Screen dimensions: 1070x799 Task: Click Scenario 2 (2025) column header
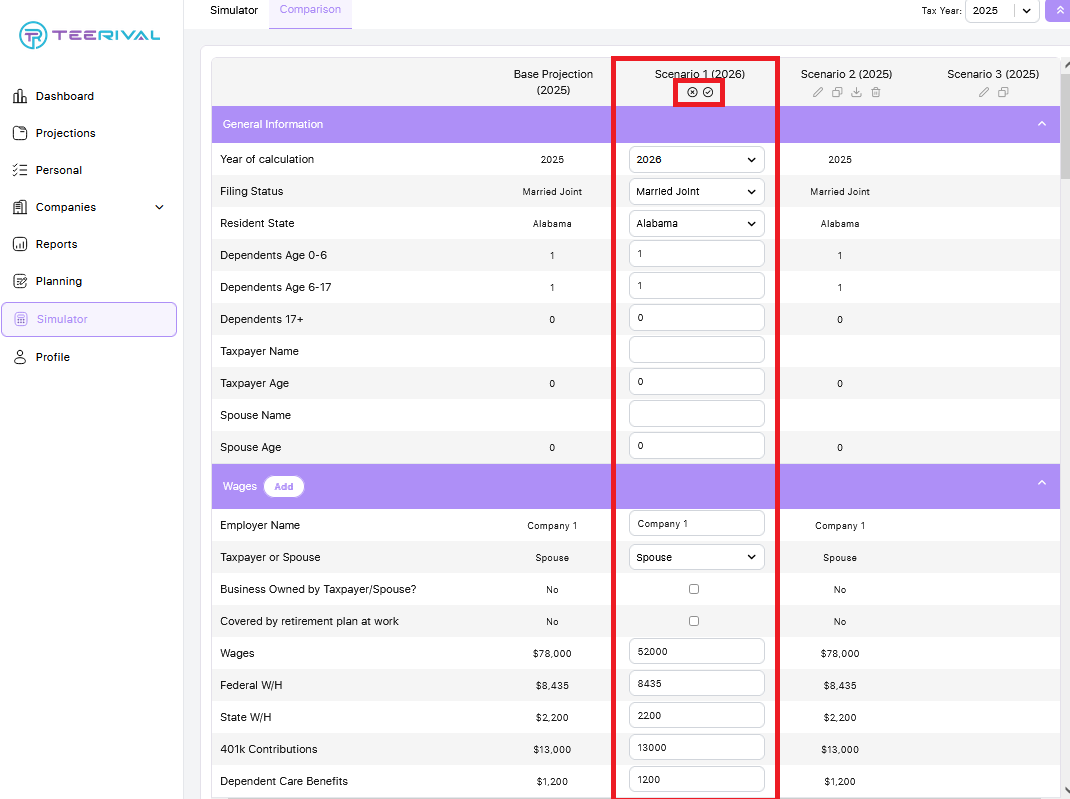[x=846, y=74]
